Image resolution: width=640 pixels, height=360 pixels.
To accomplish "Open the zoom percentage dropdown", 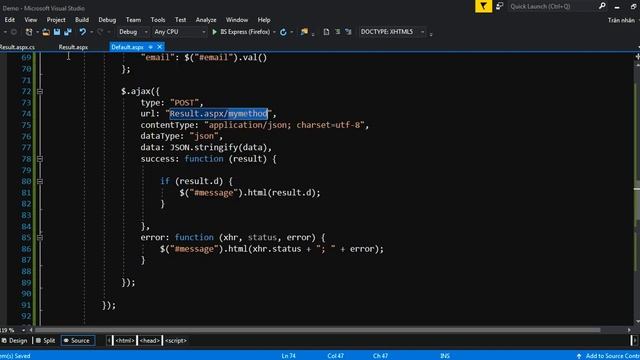I will point(23,330).
